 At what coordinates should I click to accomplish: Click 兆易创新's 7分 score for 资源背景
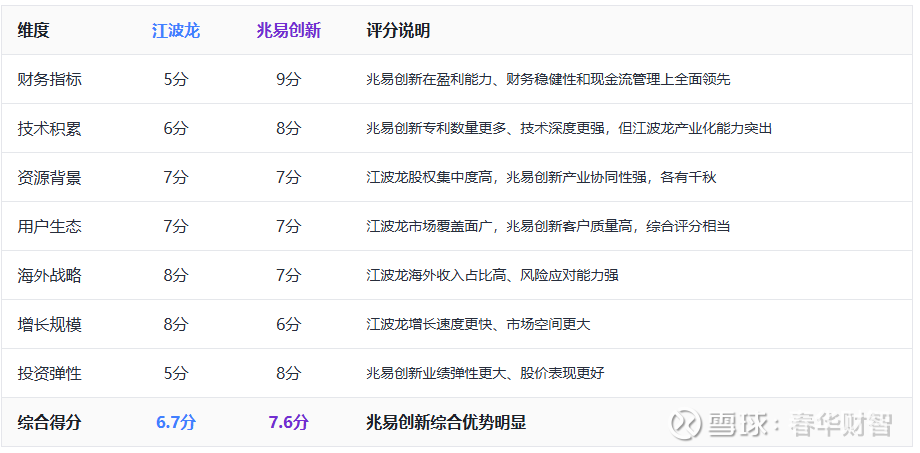coord(289,177)
